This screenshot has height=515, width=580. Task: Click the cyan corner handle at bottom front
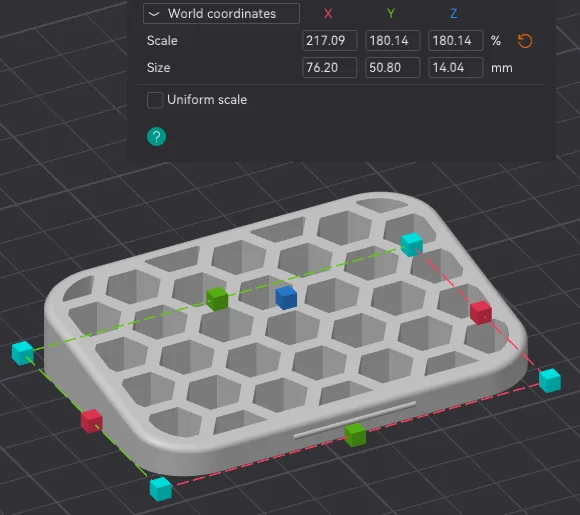161,489
